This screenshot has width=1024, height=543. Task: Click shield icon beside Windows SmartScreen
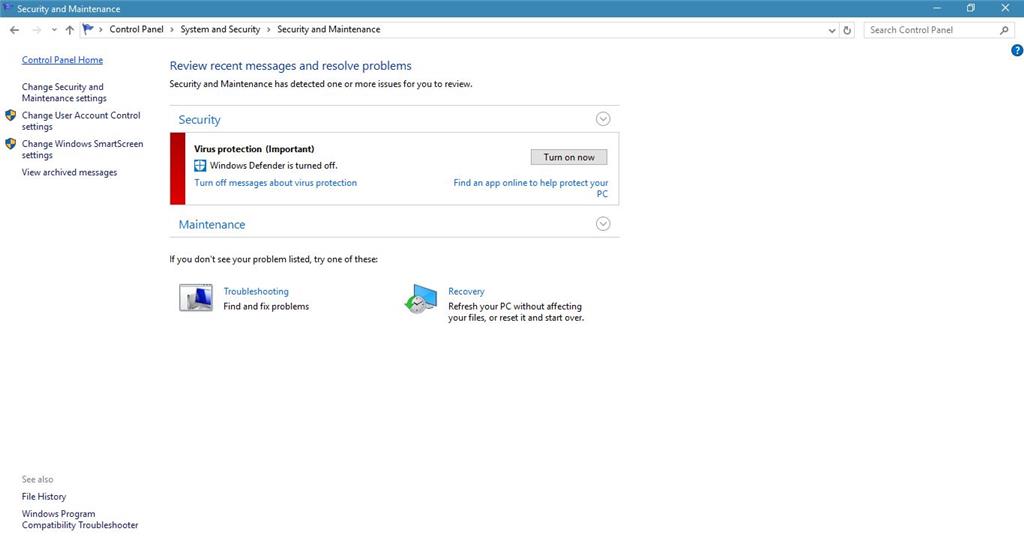[x=10, y=144]
